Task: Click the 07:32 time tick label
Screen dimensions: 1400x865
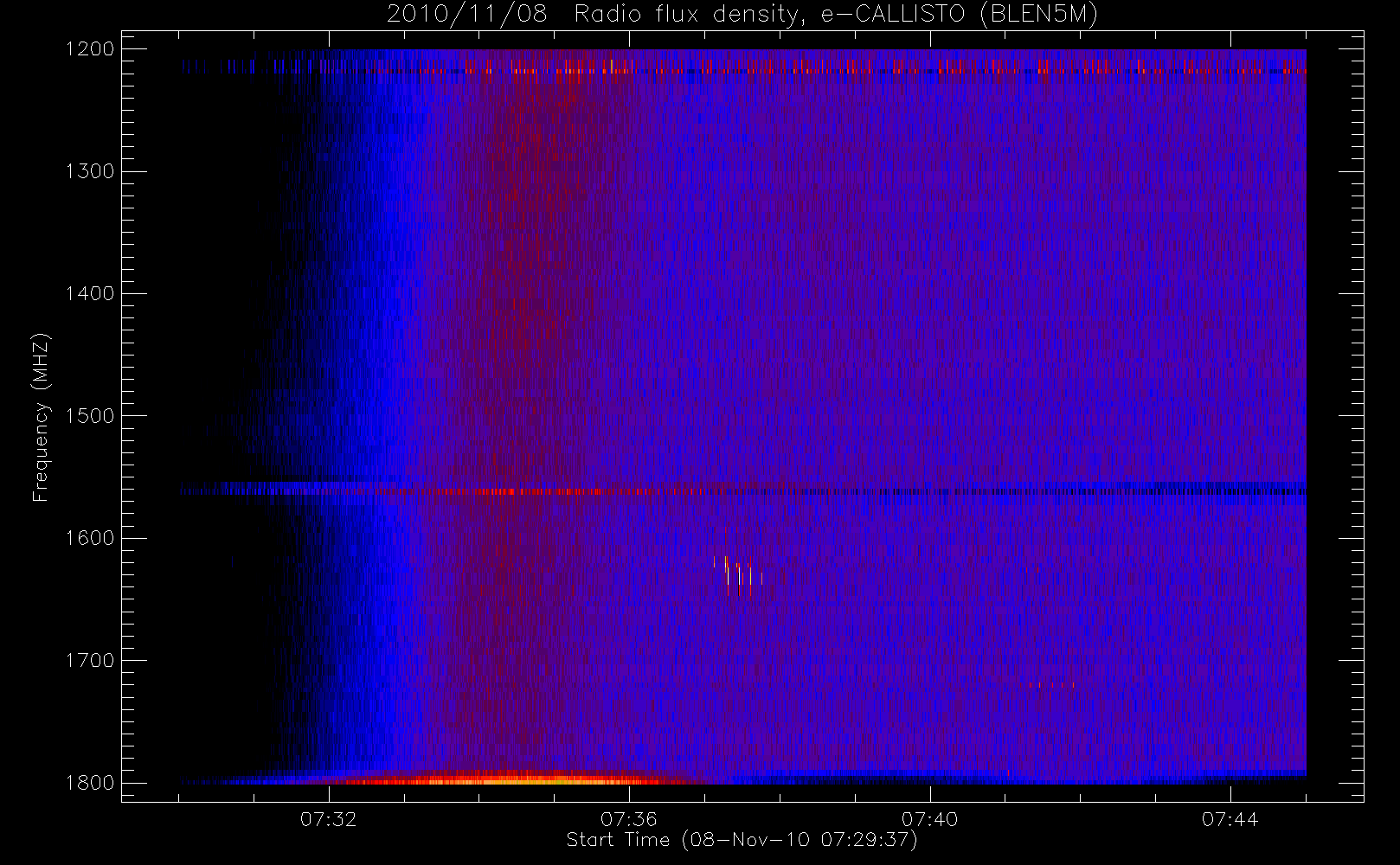Action: coord(329,819)
